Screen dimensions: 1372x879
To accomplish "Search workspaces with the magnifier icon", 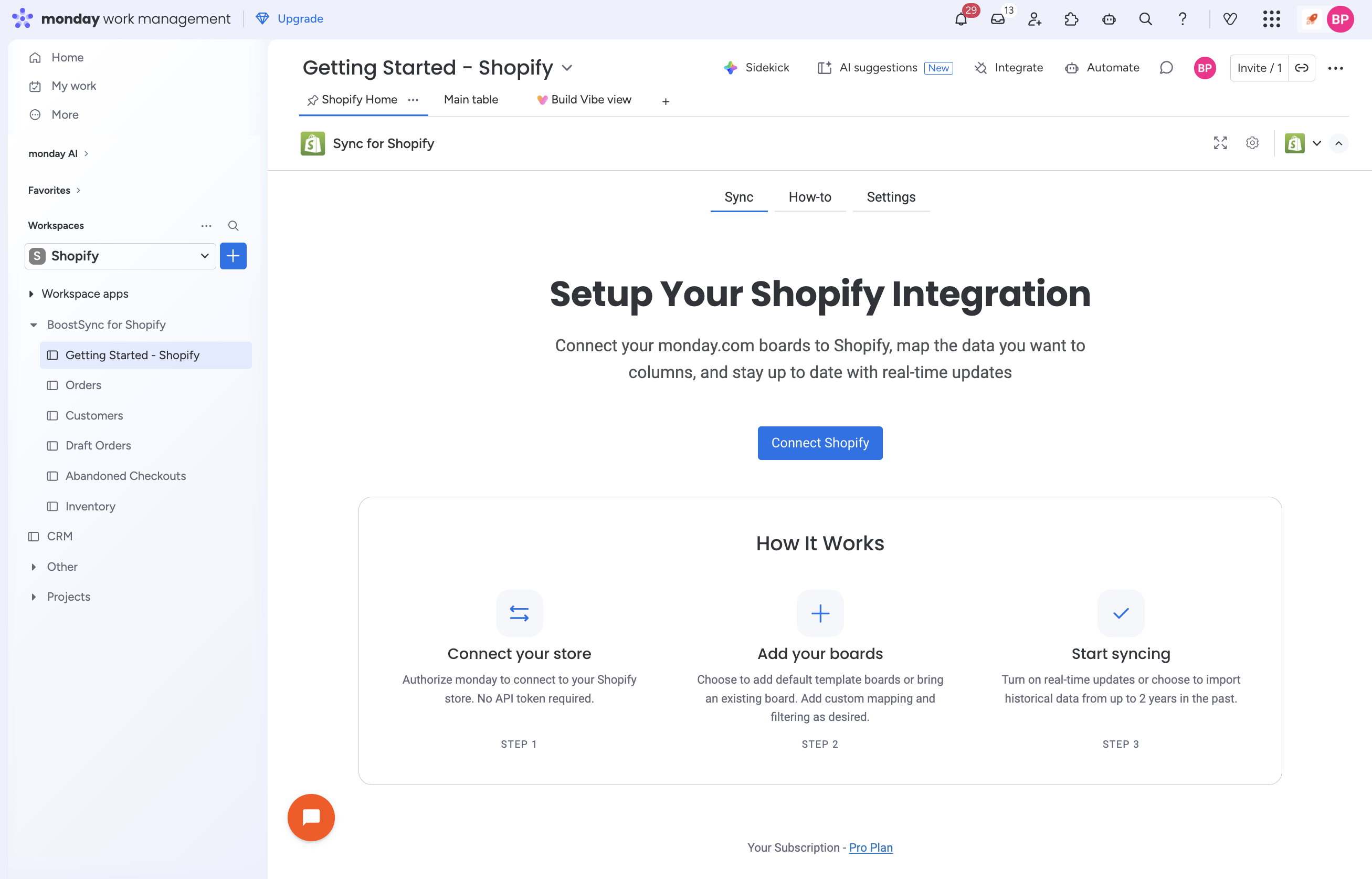I will pyautogui.click(x=233, y=225).
